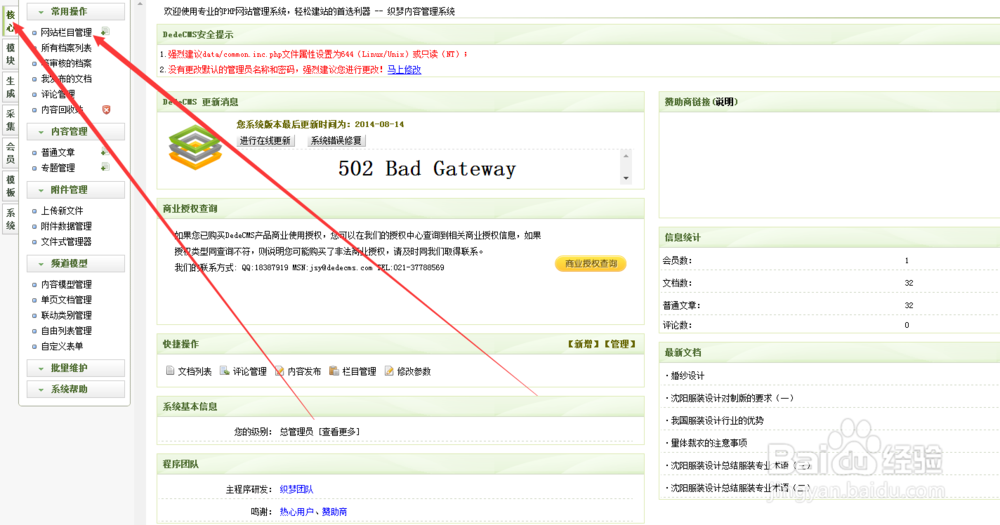Follow the 马上修改 link in the security tips
The height and width of the screenshot is (525, 1000).
pyautogui.click(x=404, y=70)
